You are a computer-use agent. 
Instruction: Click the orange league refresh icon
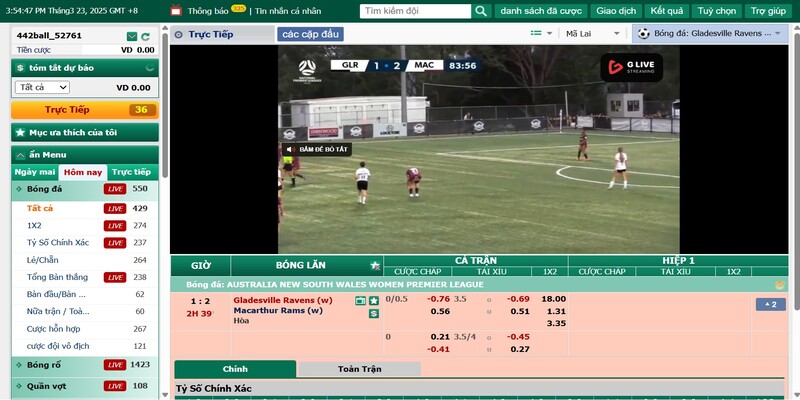780,285
